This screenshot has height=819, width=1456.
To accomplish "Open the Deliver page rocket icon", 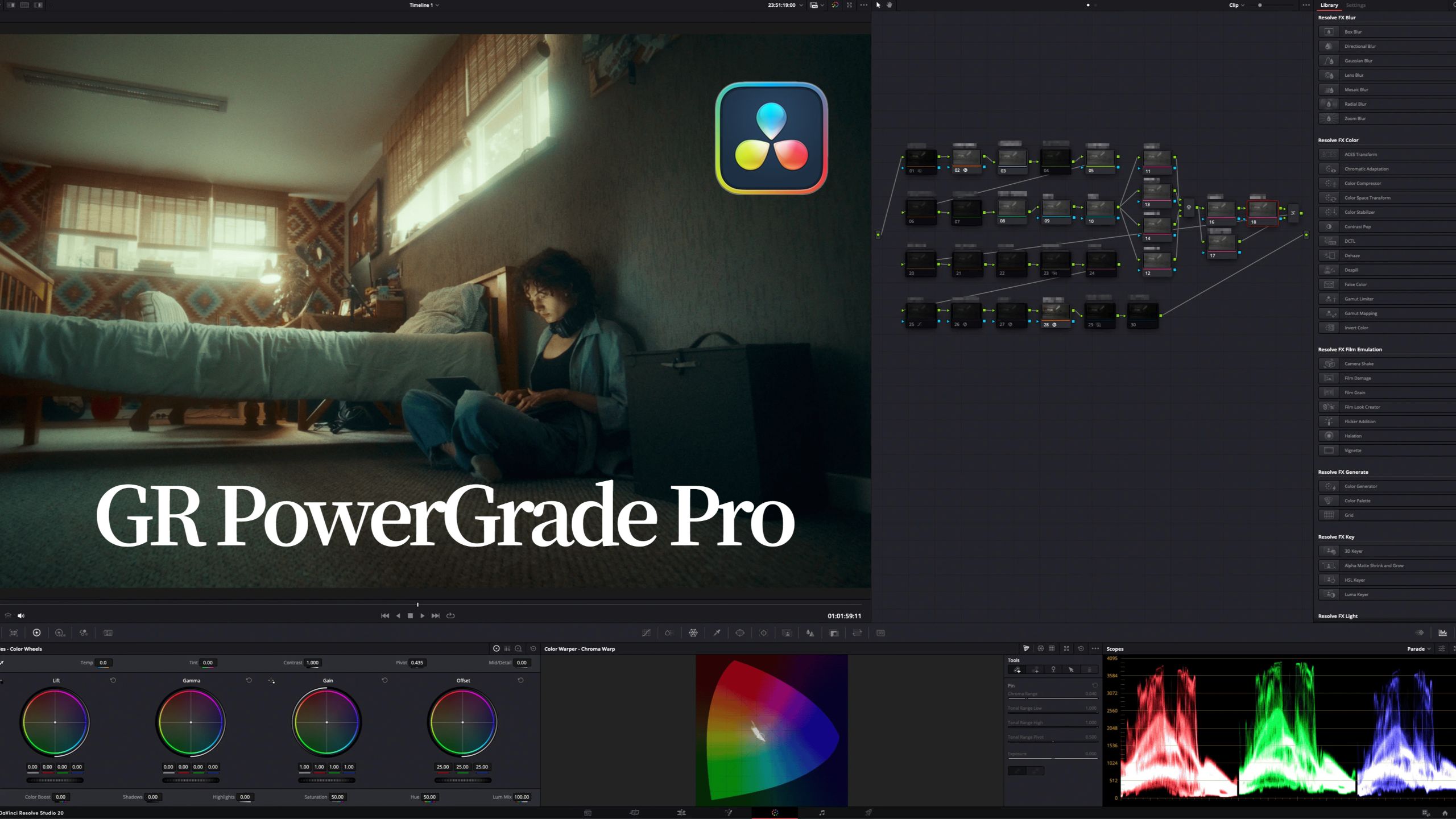I will pyautogui.click(x=868, y=813).
